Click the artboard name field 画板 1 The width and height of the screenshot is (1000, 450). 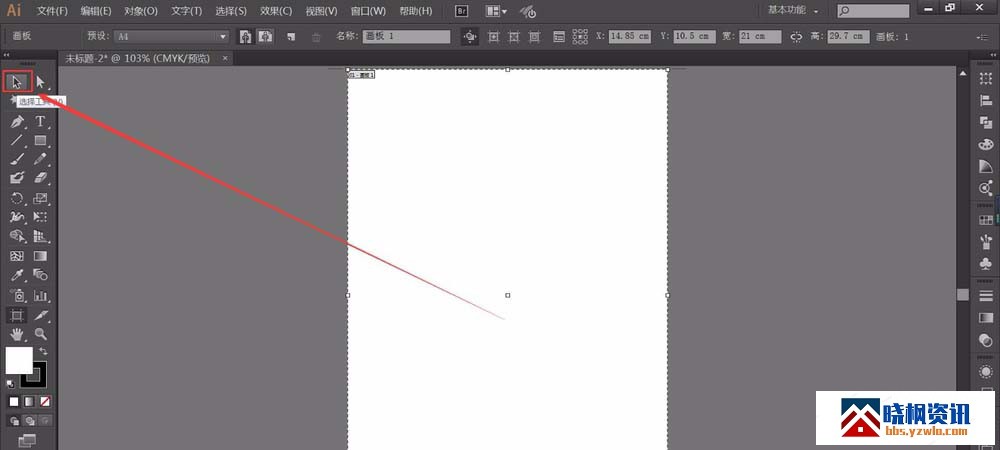click(405, 36)
